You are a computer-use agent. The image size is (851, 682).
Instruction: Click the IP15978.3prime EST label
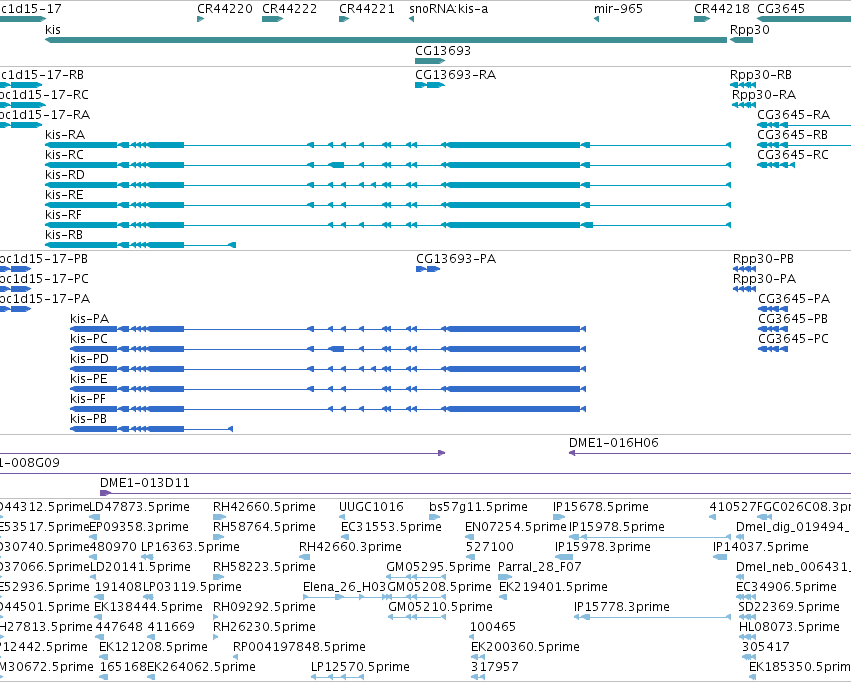[x=603, y=546]
